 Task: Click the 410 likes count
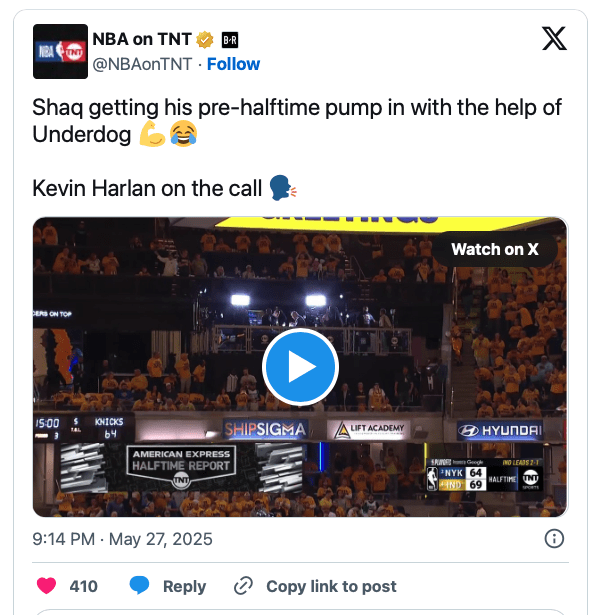click(84, 586)
